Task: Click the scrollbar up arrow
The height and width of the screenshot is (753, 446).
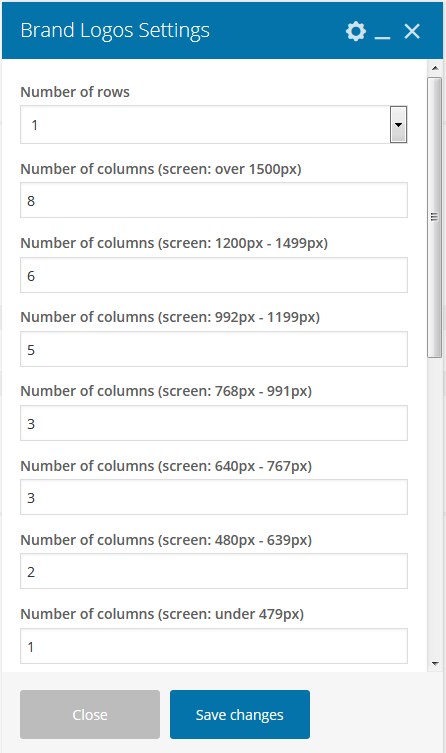Action: coord(435,68)
